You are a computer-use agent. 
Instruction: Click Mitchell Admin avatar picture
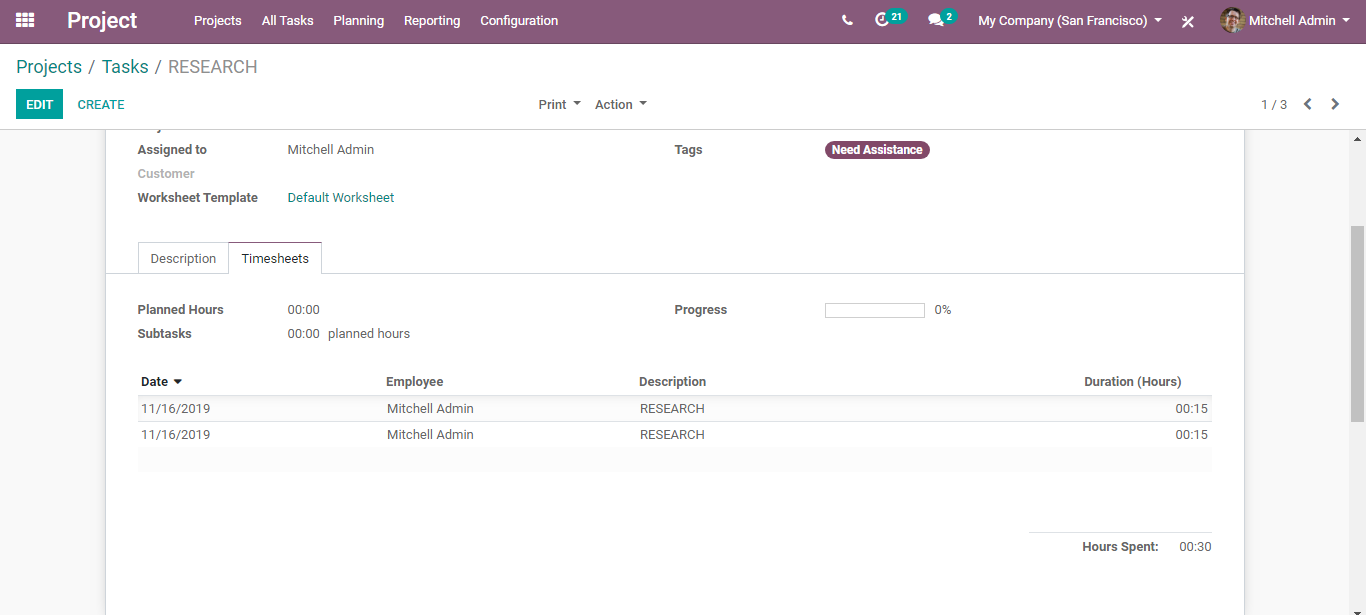pos(1232,20)
